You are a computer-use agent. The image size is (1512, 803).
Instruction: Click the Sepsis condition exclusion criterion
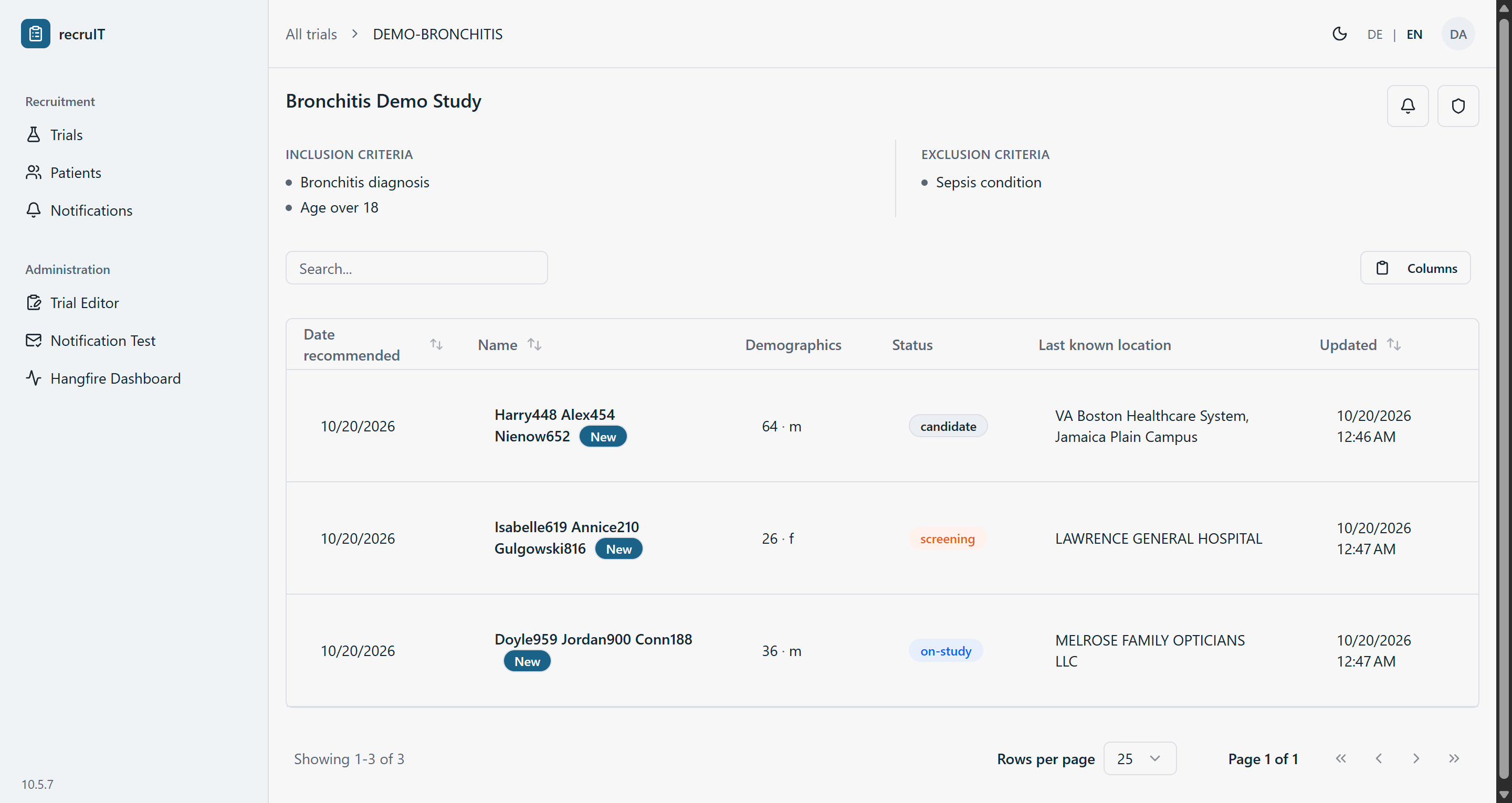(x=989, y=182)
